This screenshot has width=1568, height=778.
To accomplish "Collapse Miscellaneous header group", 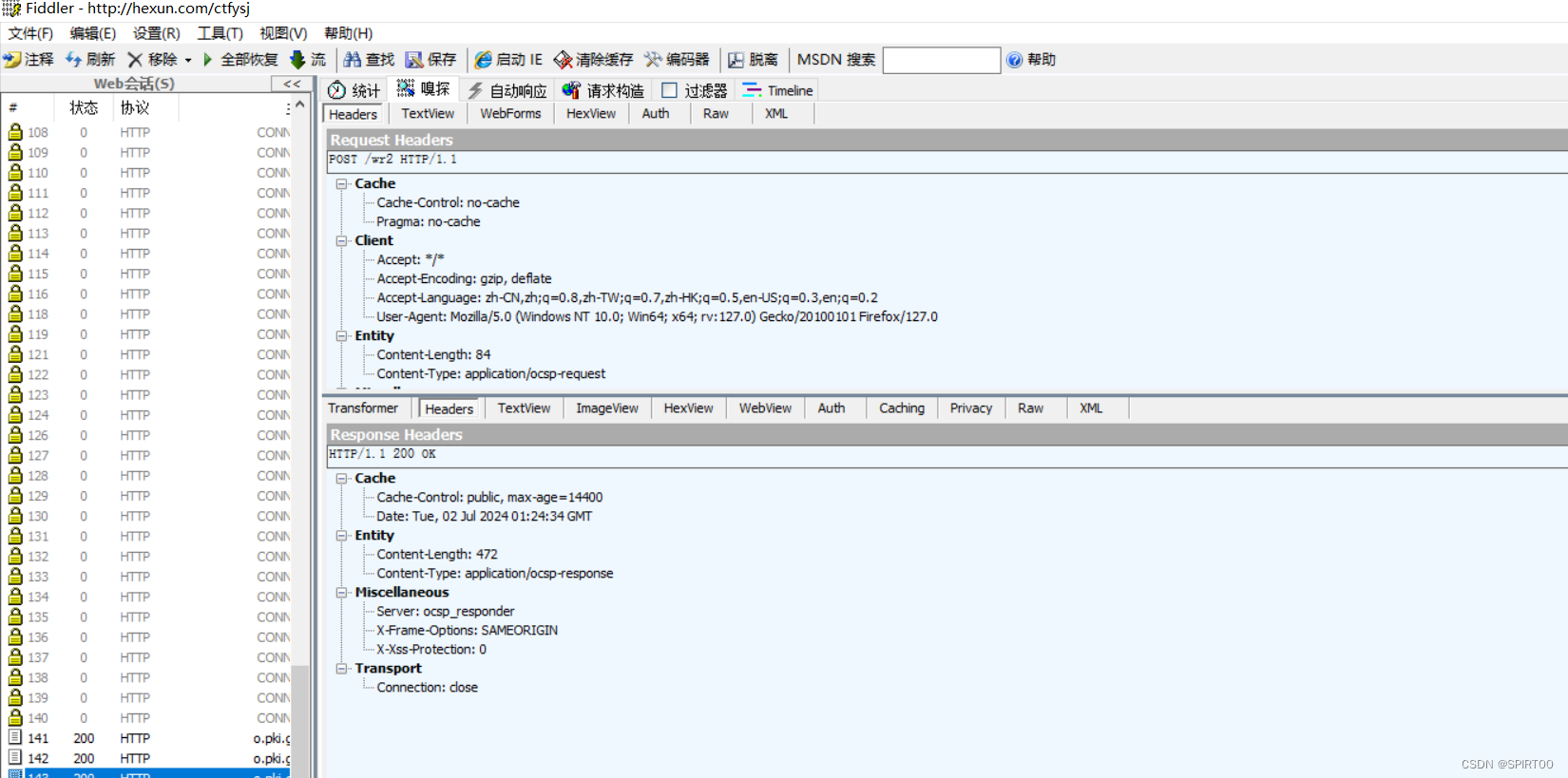I will point(341,593).
